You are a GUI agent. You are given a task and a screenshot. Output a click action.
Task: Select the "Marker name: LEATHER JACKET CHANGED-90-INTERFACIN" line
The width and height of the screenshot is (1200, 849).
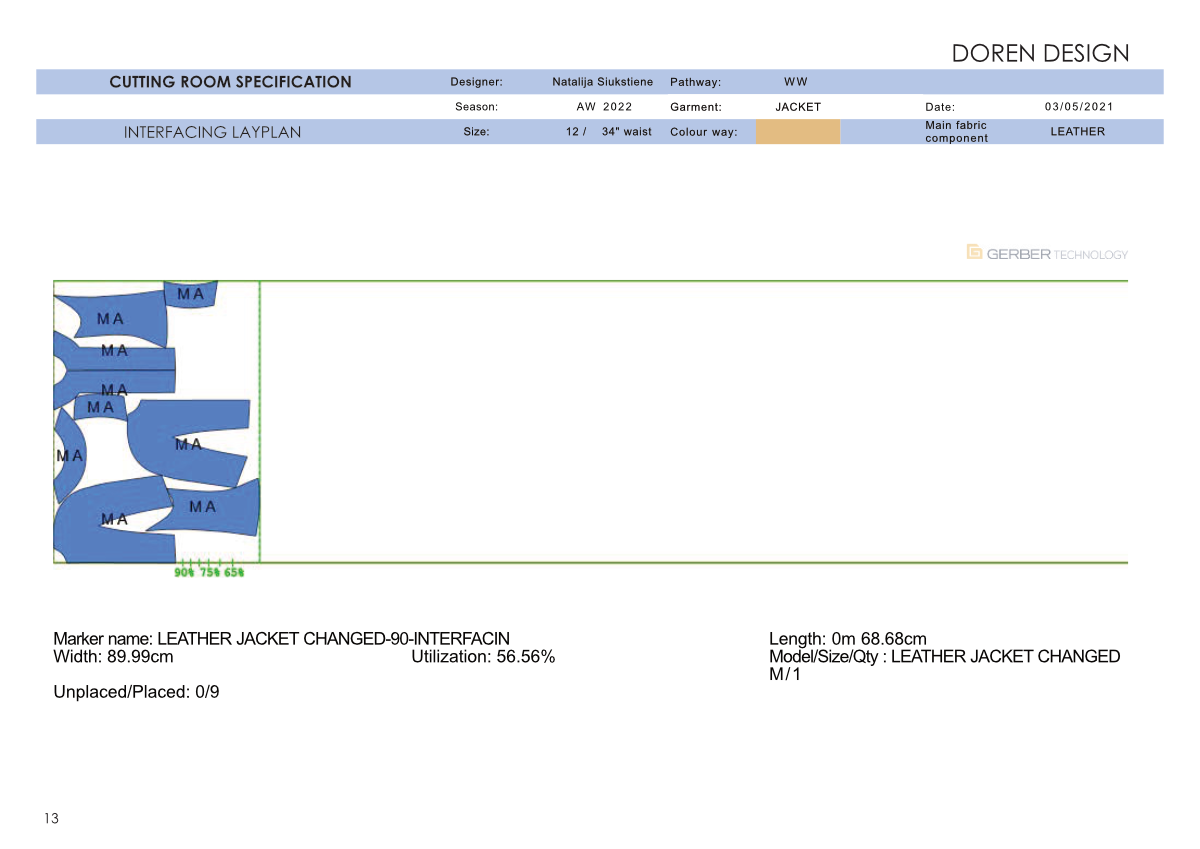pyautogui.click(x=281, y=639)
